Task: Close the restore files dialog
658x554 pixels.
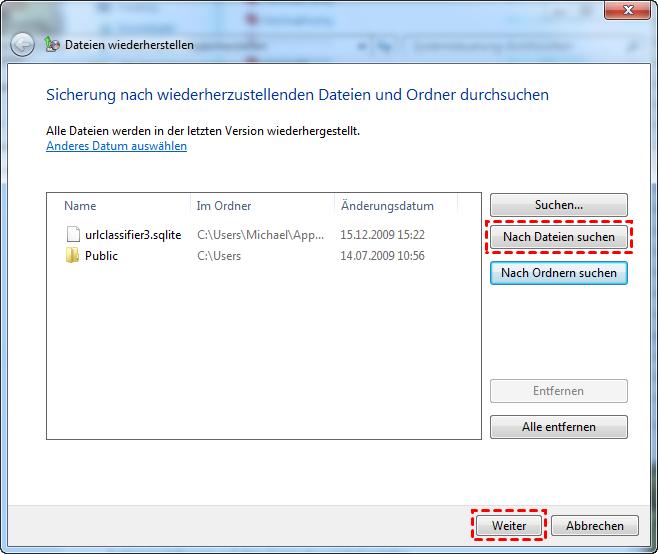Action: [627, 10]
